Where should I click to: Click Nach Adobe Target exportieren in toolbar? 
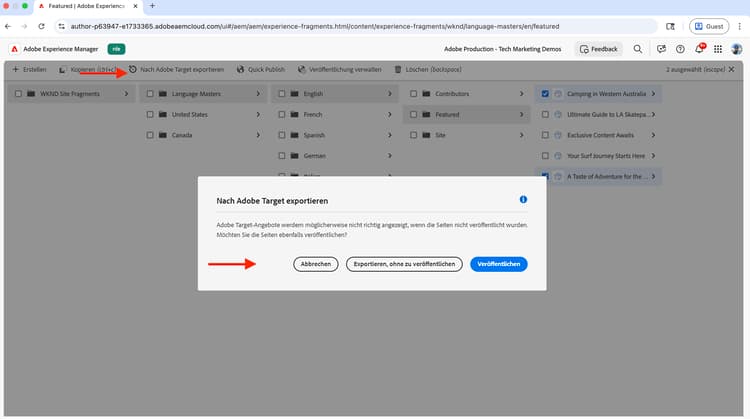pos(176,69)
